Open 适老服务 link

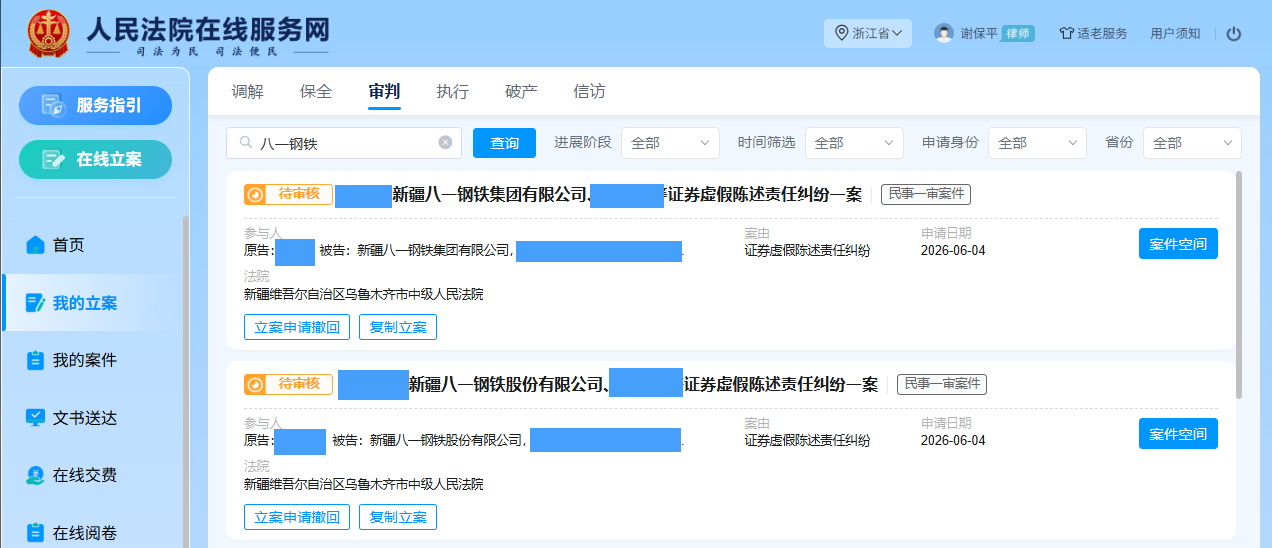(x=1093, y=33)
